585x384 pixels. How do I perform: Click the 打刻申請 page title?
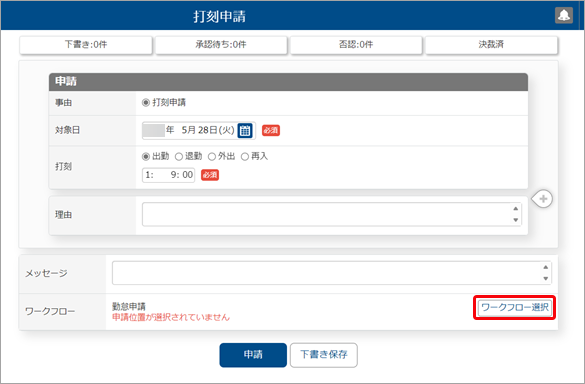pyautogui.click(x=219, y=16)
